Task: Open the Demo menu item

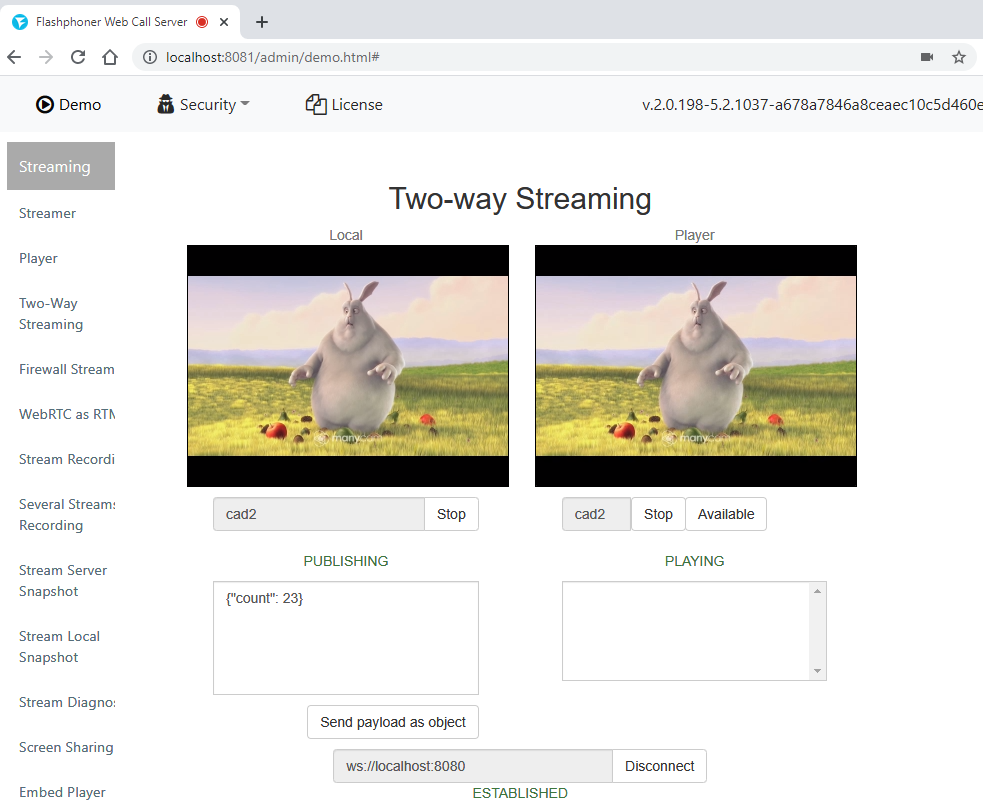Action: pos(68,104)
